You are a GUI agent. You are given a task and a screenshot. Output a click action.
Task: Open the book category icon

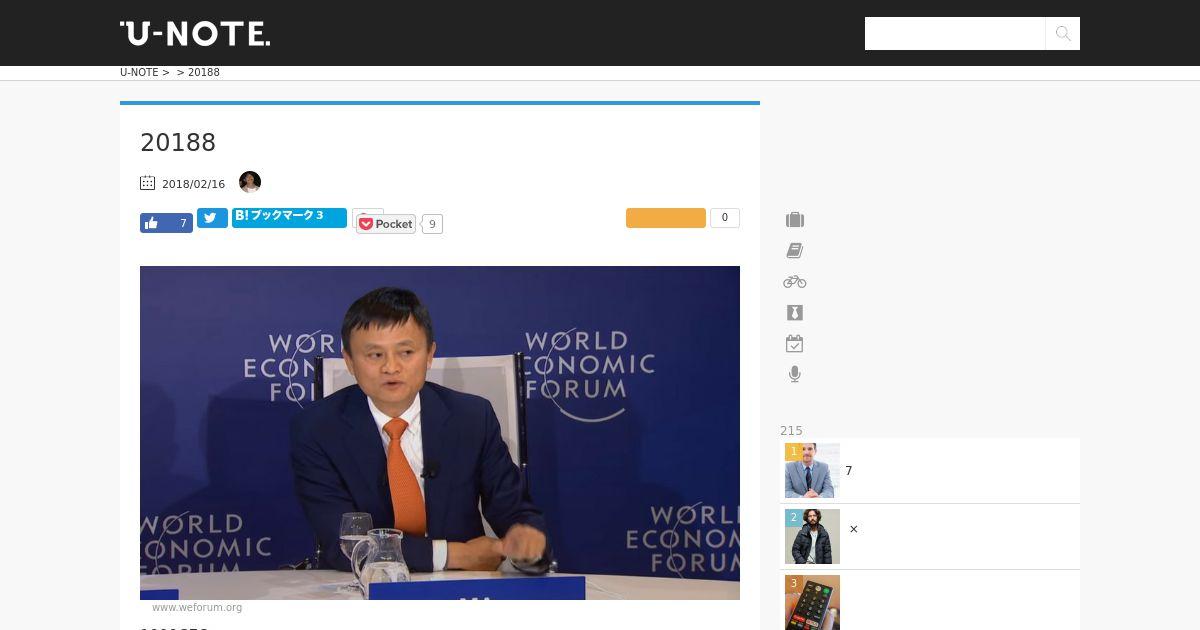(x=795, y=251)
